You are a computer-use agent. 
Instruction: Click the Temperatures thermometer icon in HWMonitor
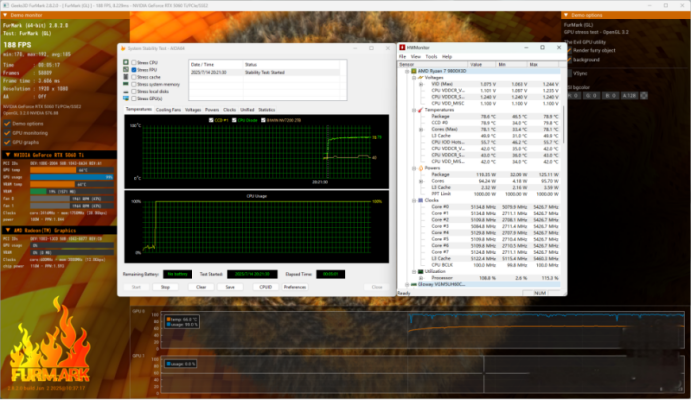coord(420,110)
